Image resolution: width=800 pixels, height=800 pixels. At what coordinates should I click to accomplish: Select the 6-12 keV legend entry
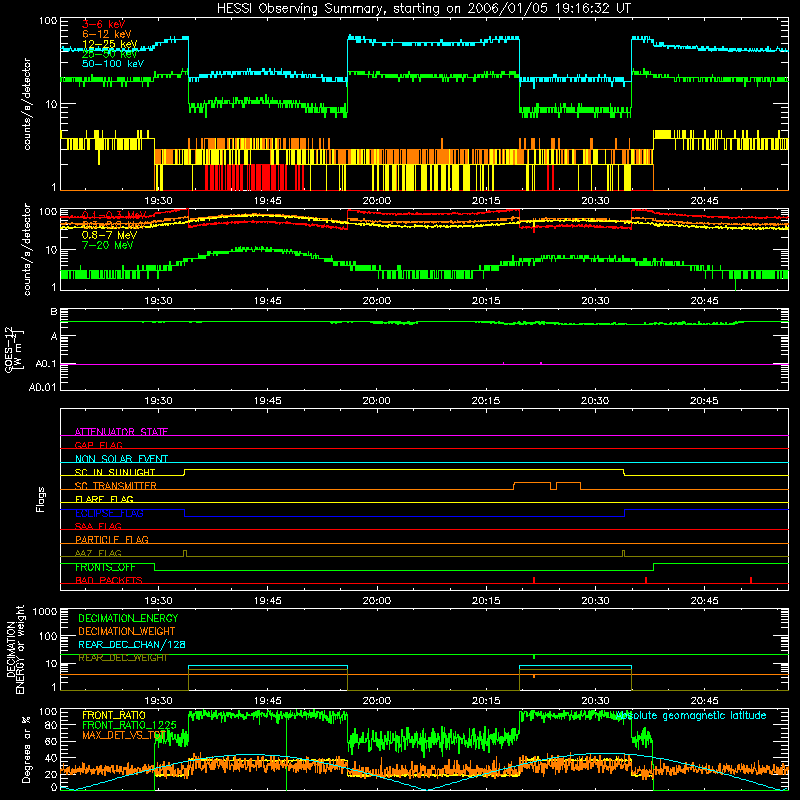[x=107, y=34]
